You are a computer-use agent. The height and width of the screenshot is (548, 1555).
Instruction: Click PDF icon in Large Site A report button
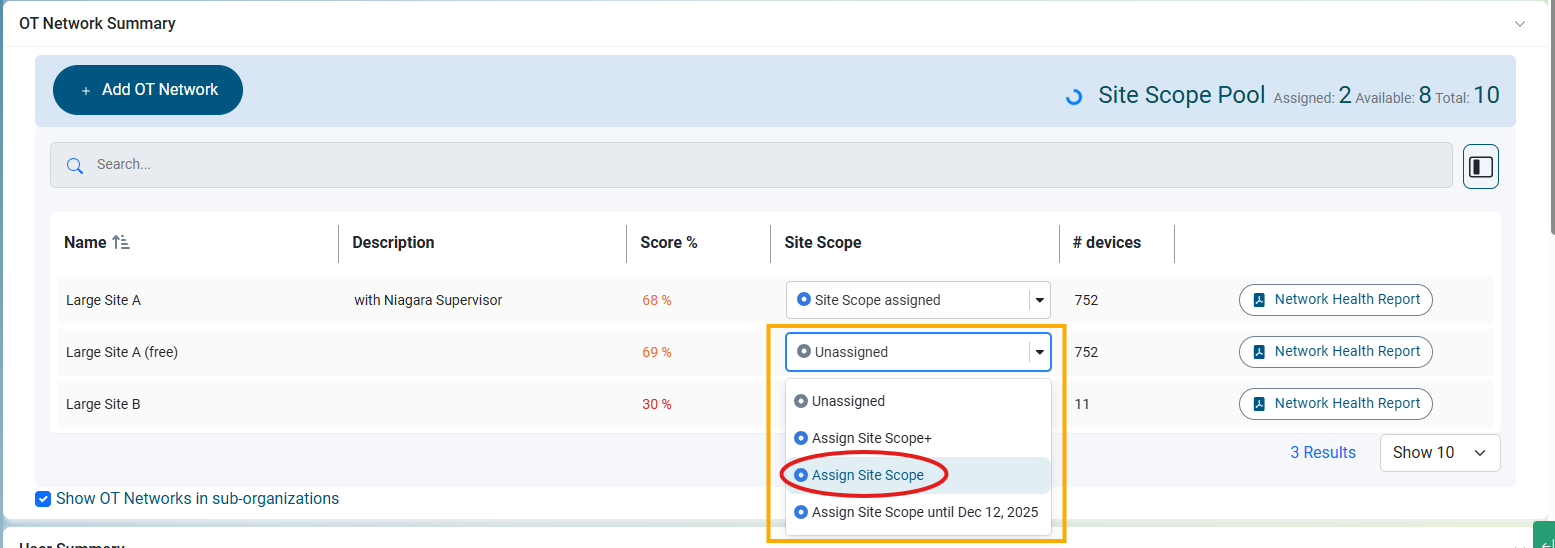[1260, 300]
